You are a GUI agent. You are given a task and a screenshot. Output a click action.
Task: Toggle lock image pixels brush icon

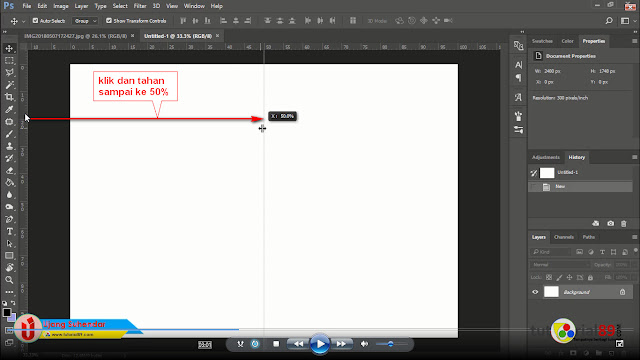tap(559, 278)
